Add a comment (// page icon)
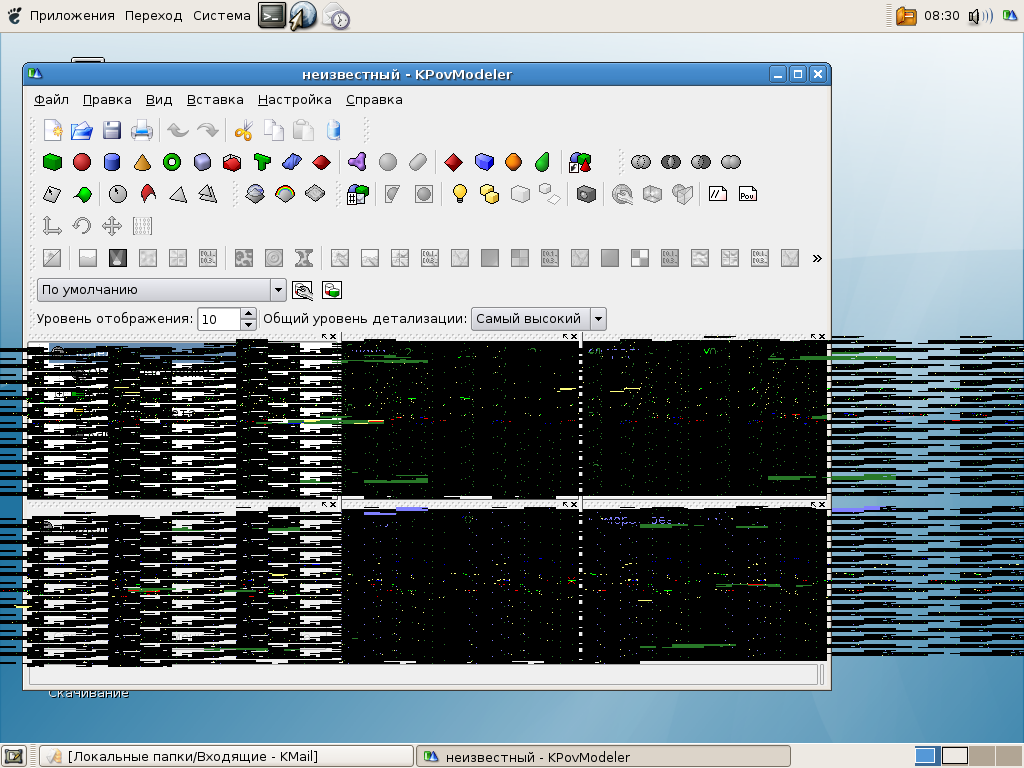The height and width of the screenshot is (768, 1024). 717,194
